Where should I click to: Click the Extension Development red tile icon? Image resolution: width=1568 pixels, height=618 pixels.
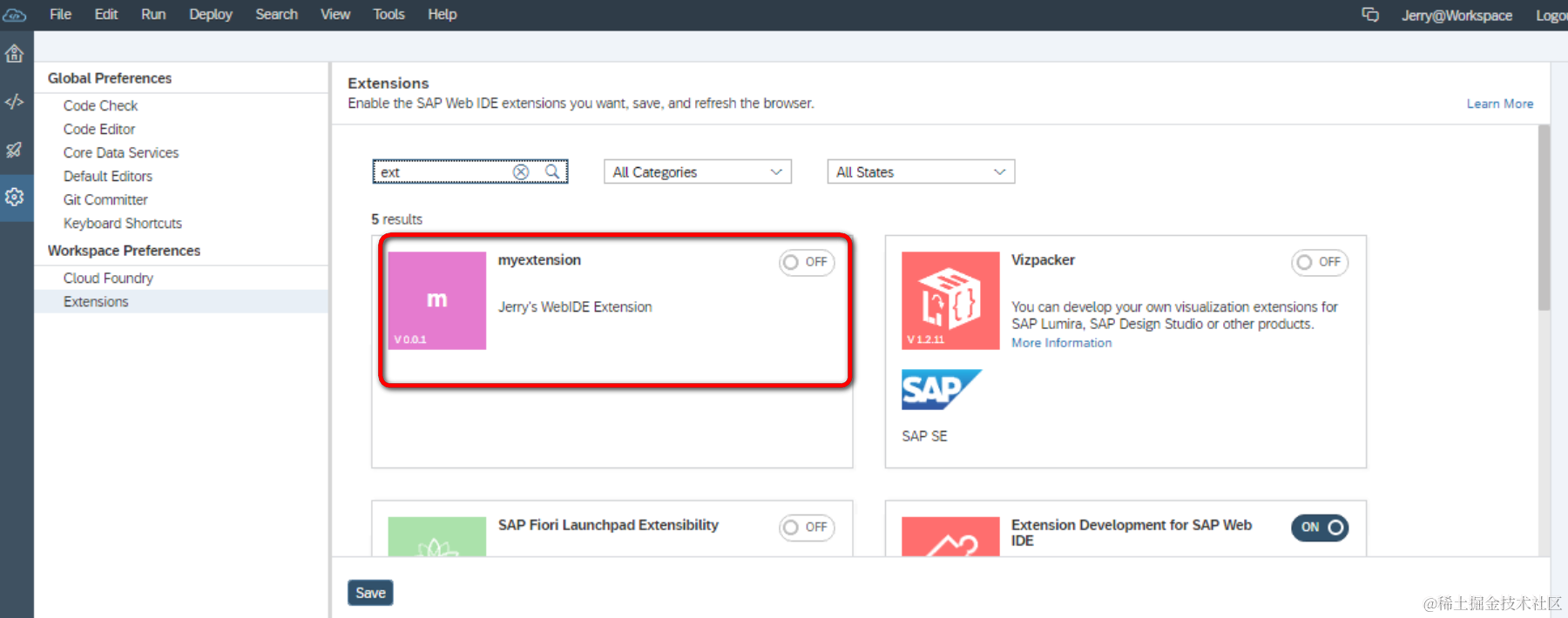[x=950, y=536]
